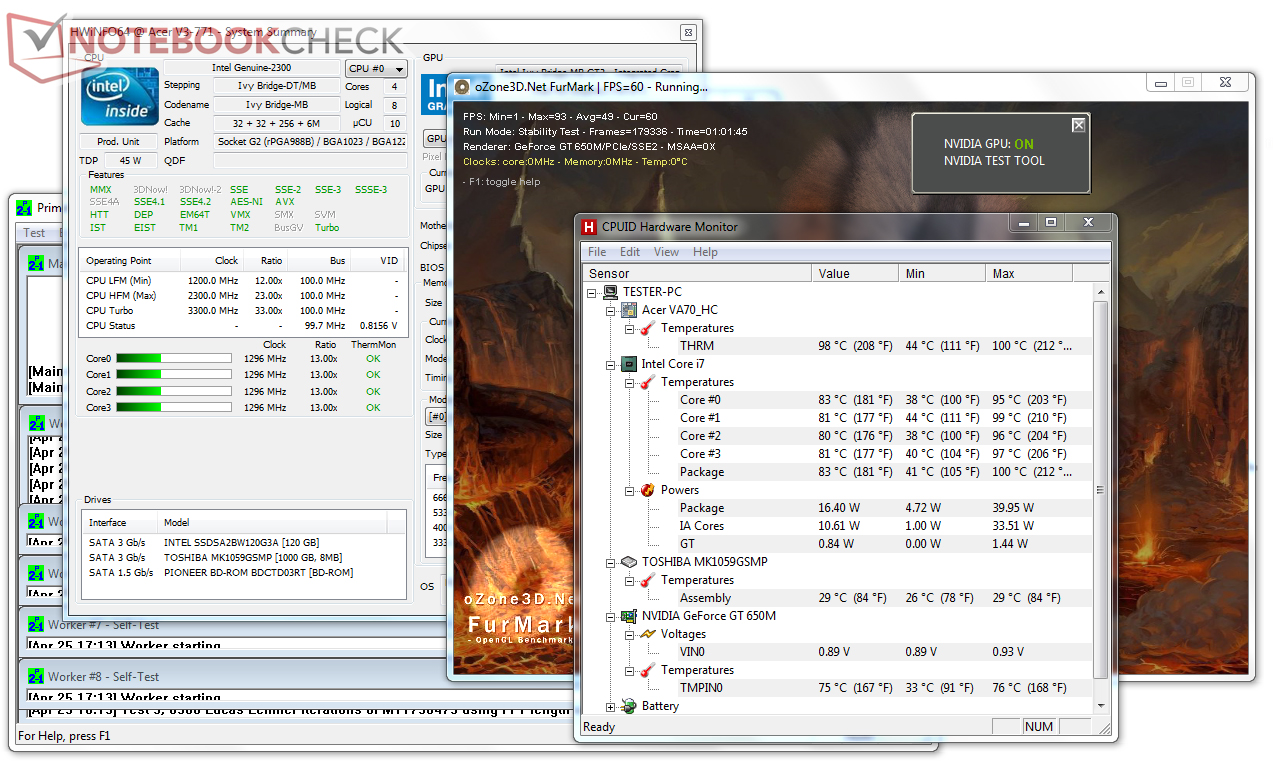Close the NVIDIA test tool overlay
This screenshot has height=764, width=1273.
pyautogui.click(x=1078, y=126)
